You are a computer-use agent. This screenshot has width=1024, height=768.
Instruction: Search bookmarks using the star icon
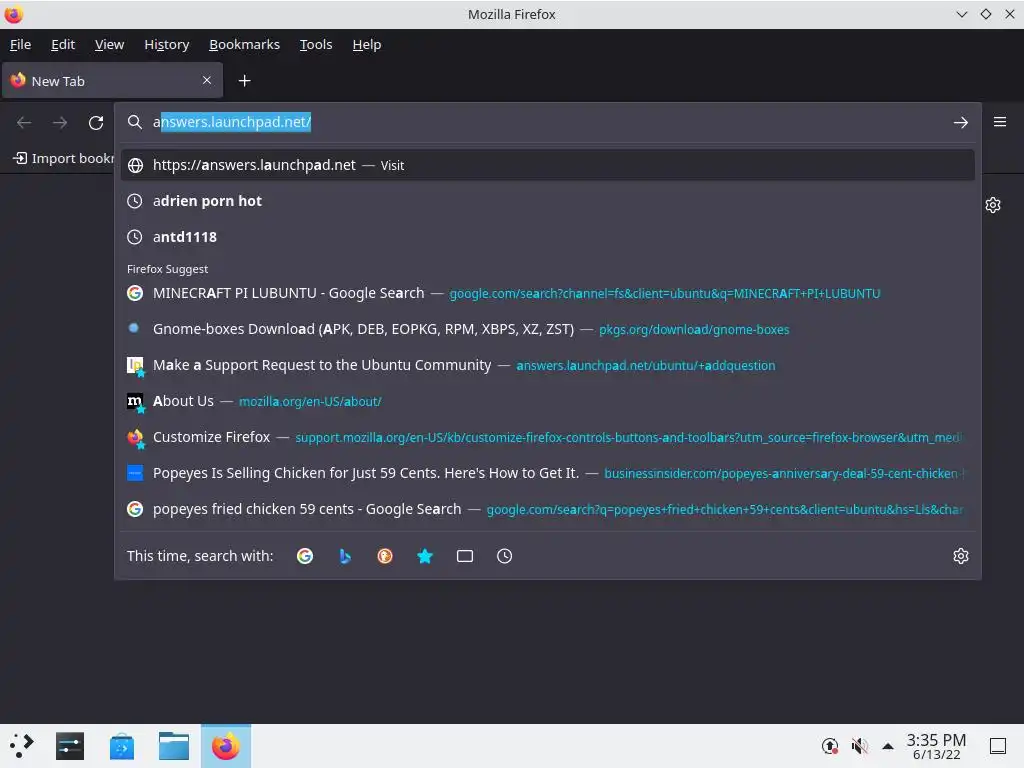click(424, 556)
